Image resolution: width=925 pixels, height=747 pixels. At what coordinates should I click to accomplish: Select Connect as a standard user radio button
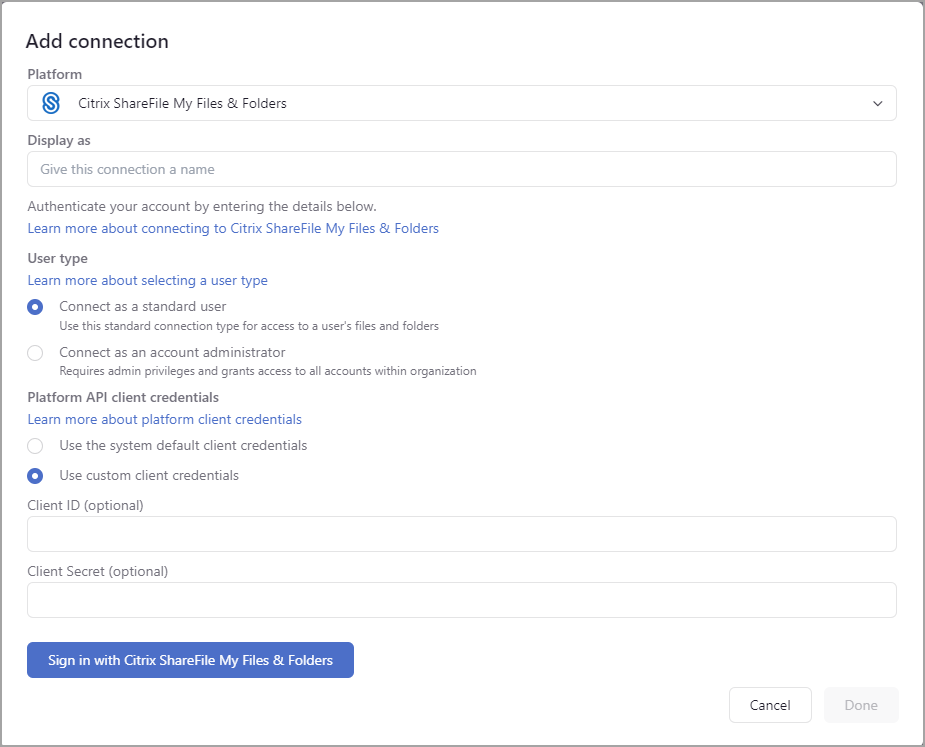pyautogui.click(x=36, y=307)
